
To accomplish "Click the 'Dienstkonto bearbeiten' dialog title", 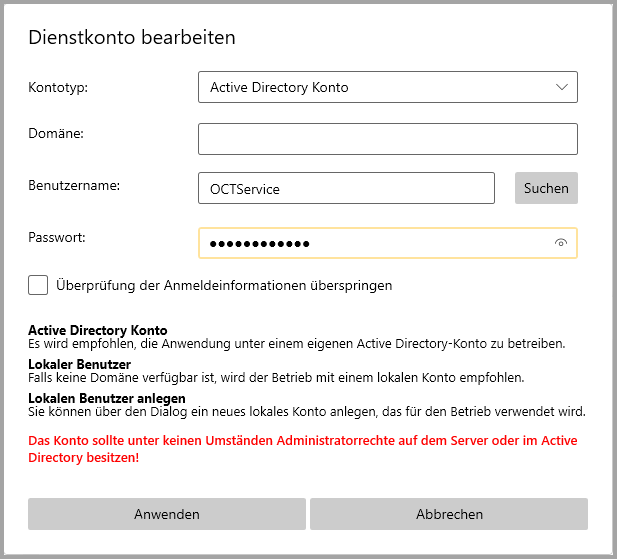I will (x=132, y=38).
